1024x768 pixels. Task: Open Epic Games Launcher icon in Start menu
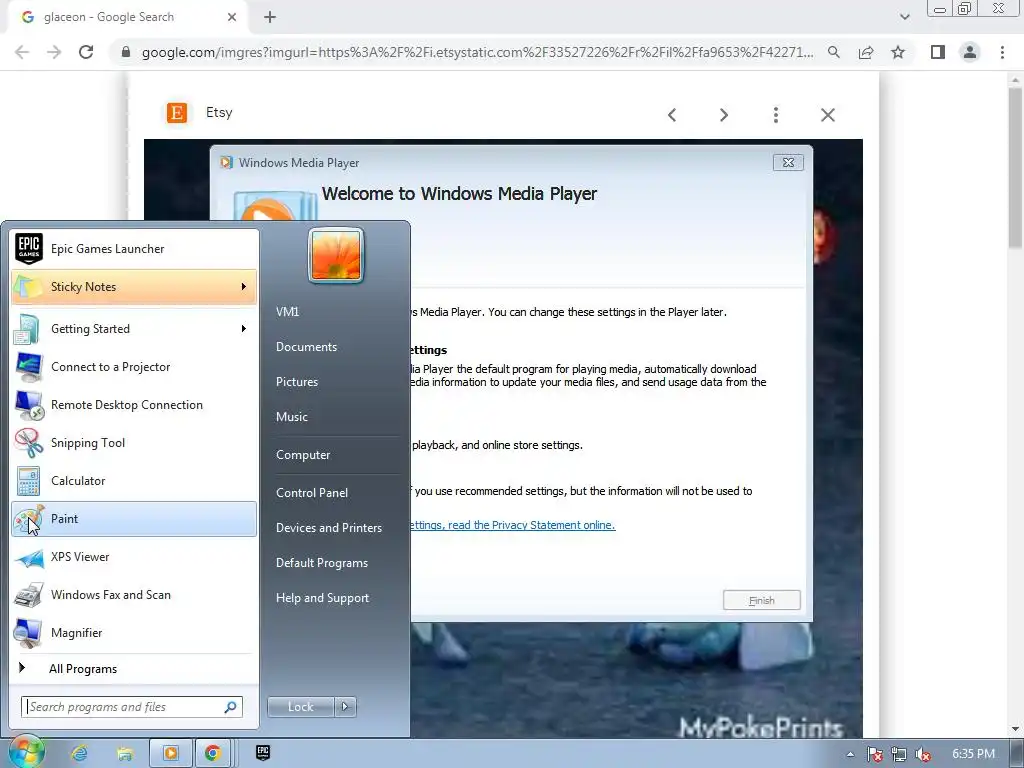click(x=29, y=249)
